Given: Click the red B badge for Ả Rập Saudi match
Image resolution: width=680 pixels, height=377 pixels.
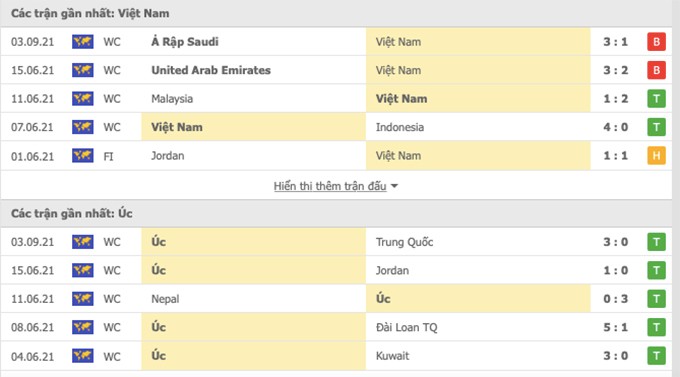Looking at the screenshot, I should [656, 42].
